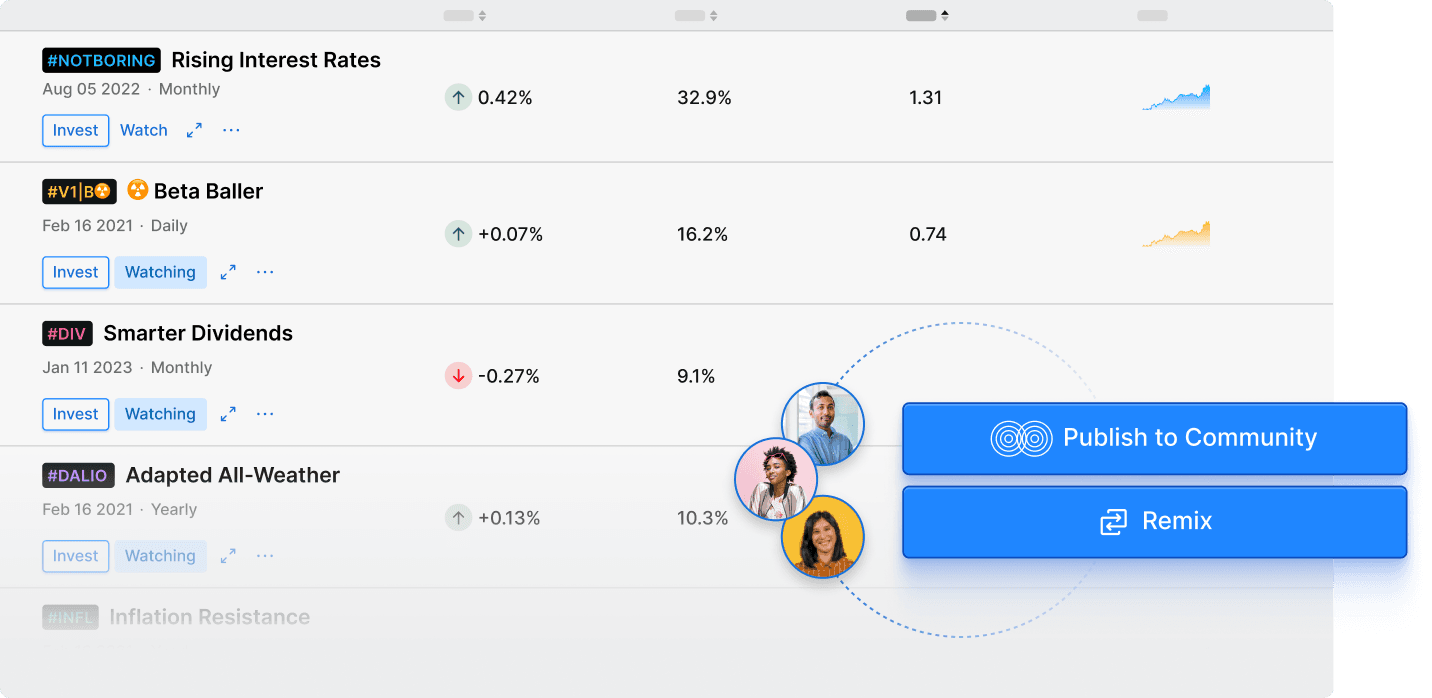Open more options for Rising Interest Rates
The height and width of the screenshot is (698, 1432).
231,130
